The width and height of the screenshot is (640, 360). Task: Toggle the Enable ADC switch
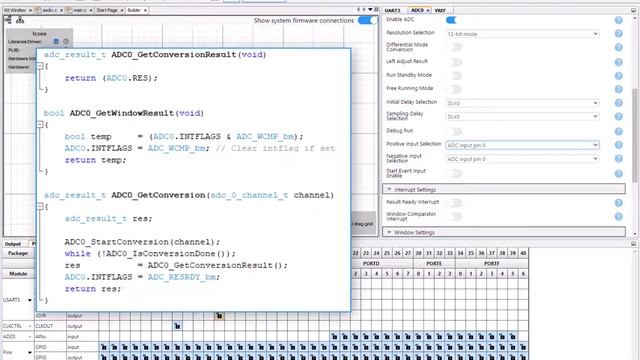[451, 20]
